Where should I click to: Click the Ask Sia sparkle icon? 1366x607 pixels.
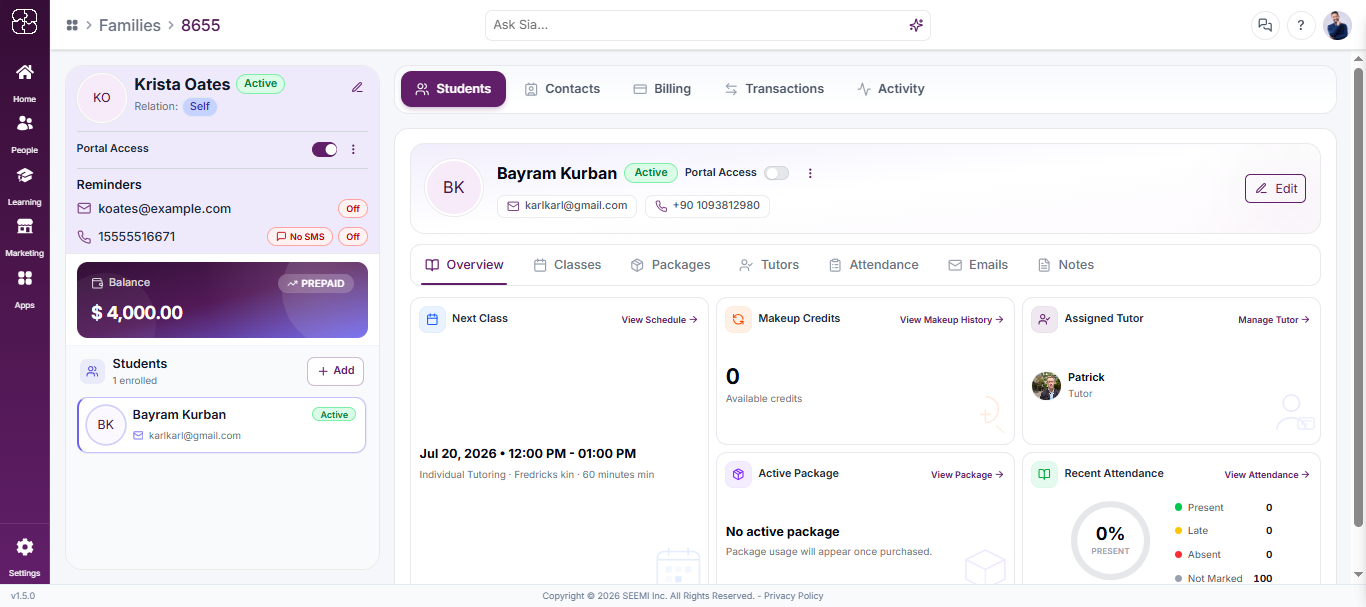[x=915, y=25]
